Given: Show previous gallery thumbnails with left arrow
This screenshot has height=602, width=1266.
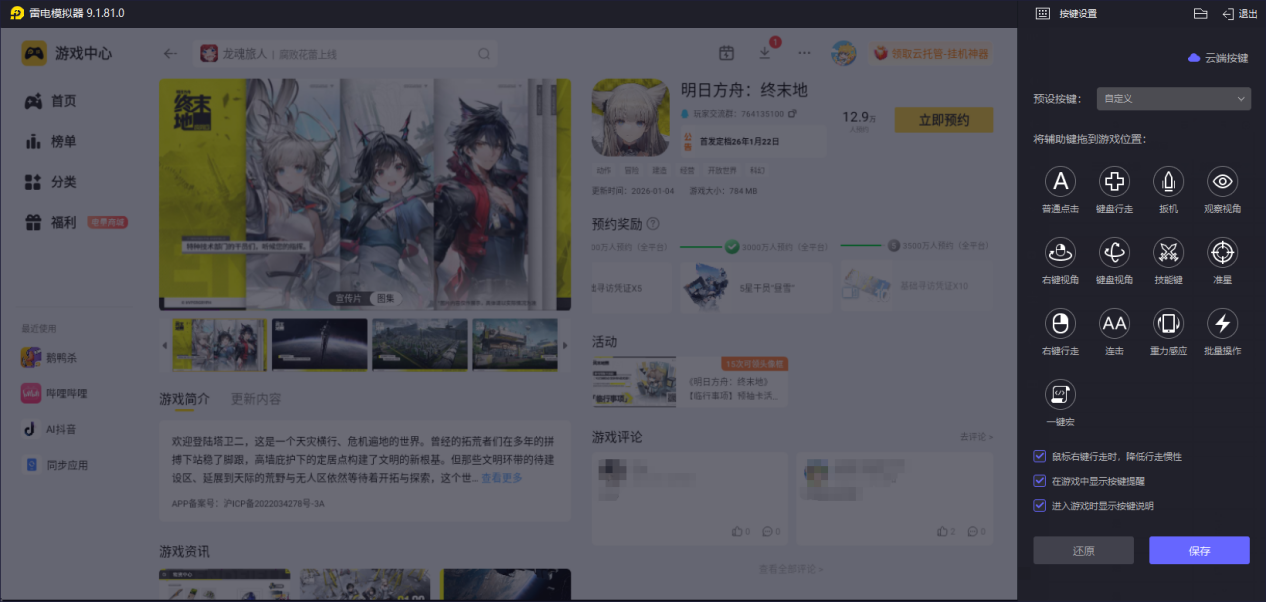Looking at the screenshot, I should point(165,345).
